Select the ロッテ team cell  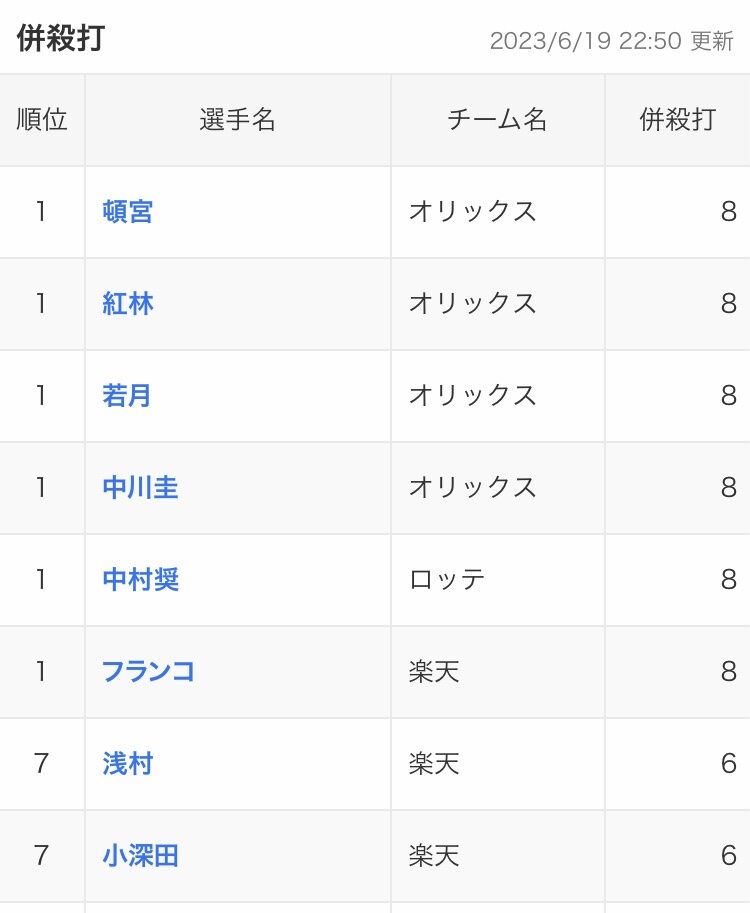[447, 579]
